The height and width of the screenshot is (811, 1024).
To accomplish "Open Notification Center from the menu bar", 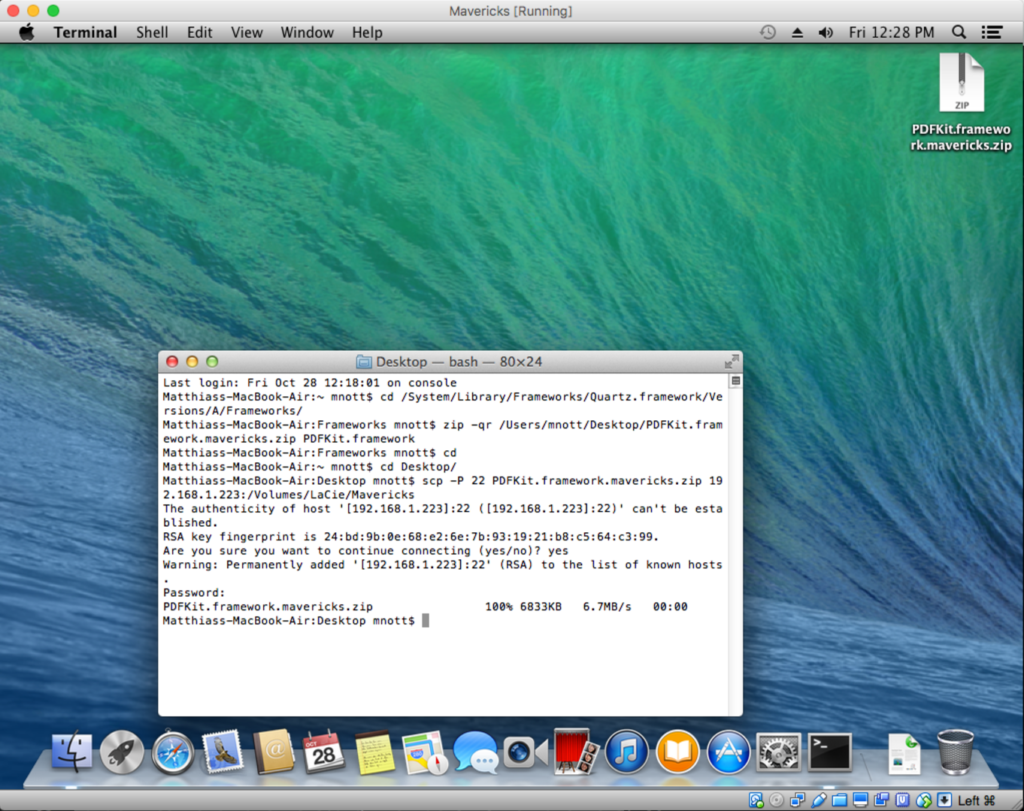I will click(x=992, y=32).
